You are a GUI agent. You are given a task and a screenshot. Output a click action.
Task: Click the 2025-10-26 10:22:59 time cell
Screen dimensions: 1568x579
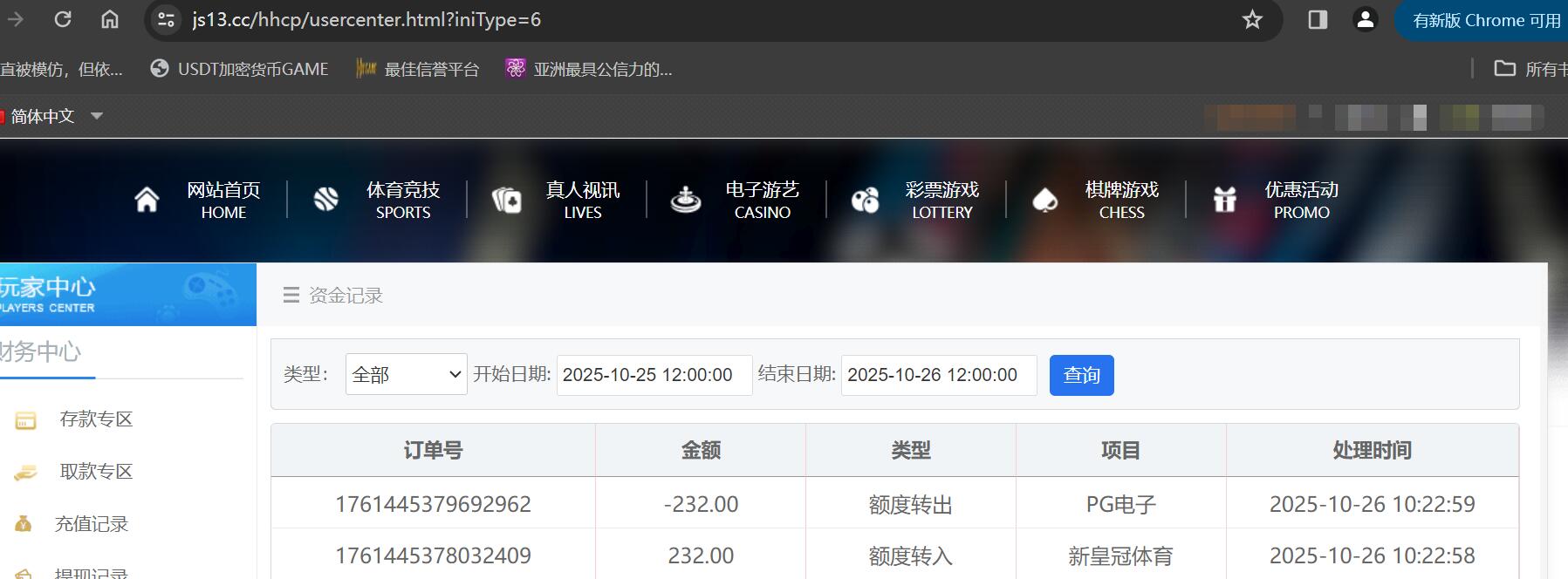point(1373,504)
